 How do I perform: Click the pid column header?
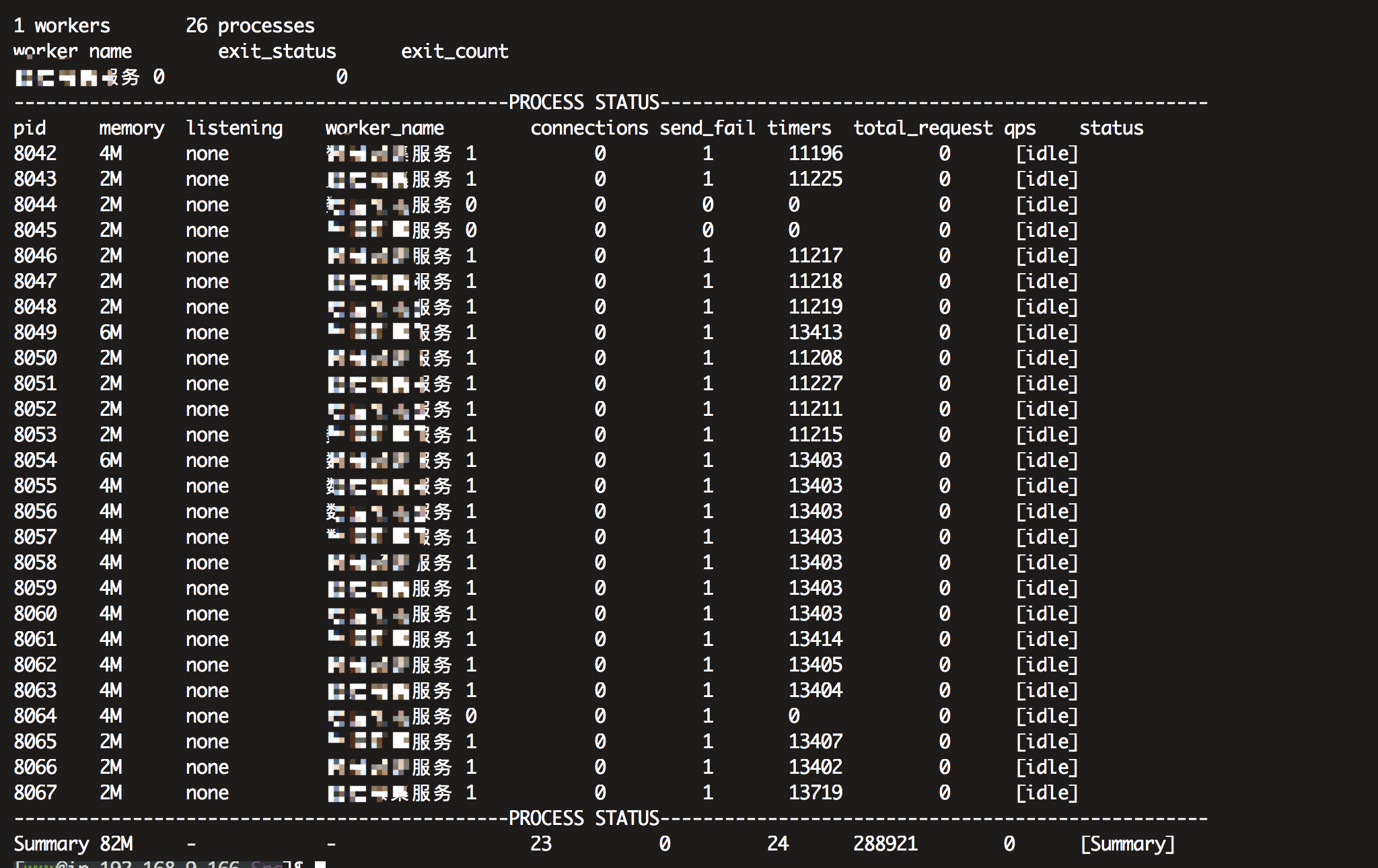(30, 128)
